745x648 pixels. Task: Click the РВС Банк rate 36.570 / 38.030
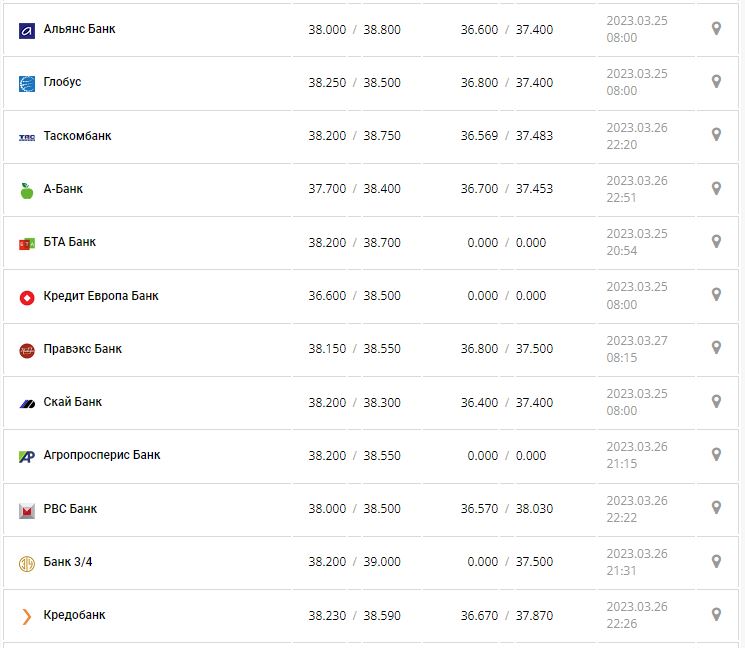tap(506, 509)
